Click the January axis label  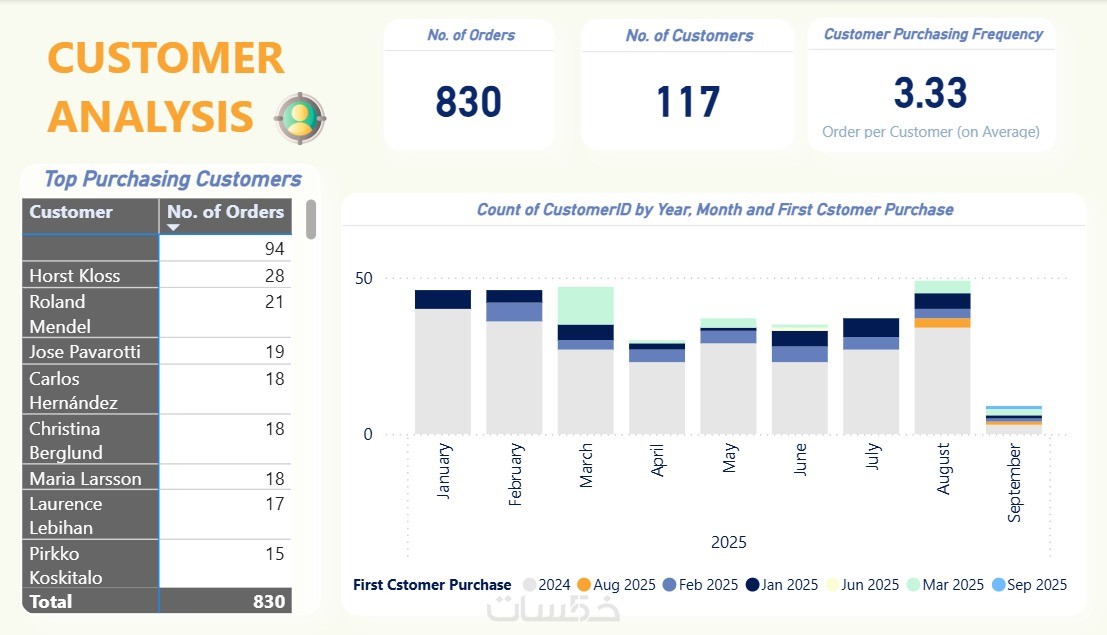point(443,470)
